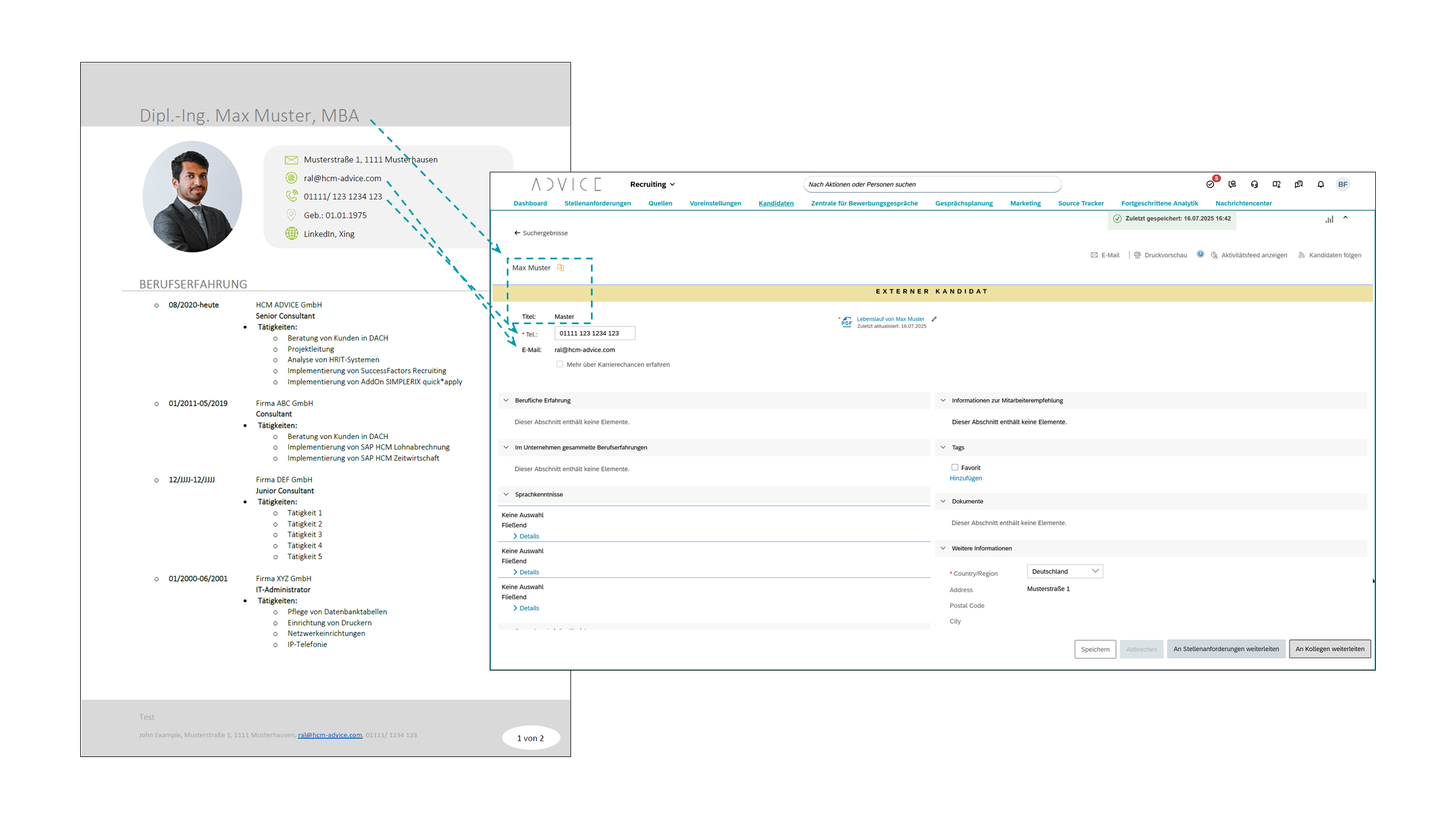
Task: Click the candidate photo in the CV
Action: pyautogui.click(x=192, y=197)
